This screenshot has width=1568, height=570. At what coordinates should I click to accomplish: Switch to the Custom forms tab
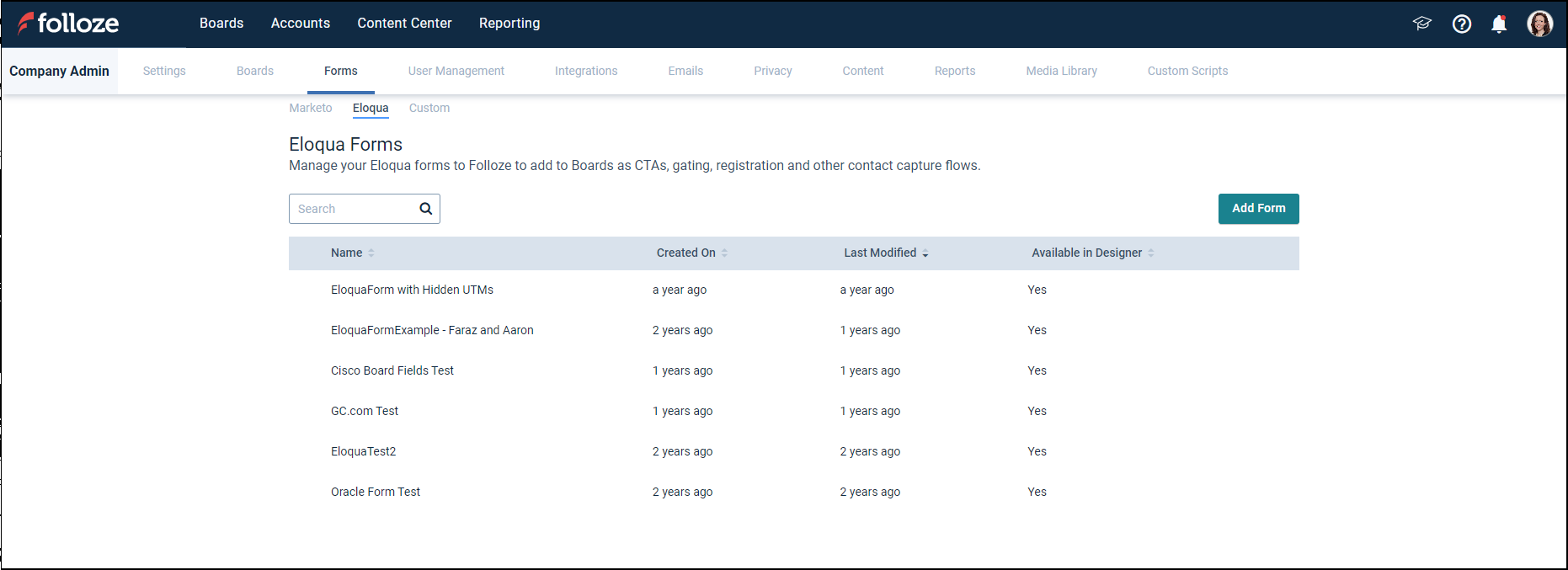[x=429, y=108]
